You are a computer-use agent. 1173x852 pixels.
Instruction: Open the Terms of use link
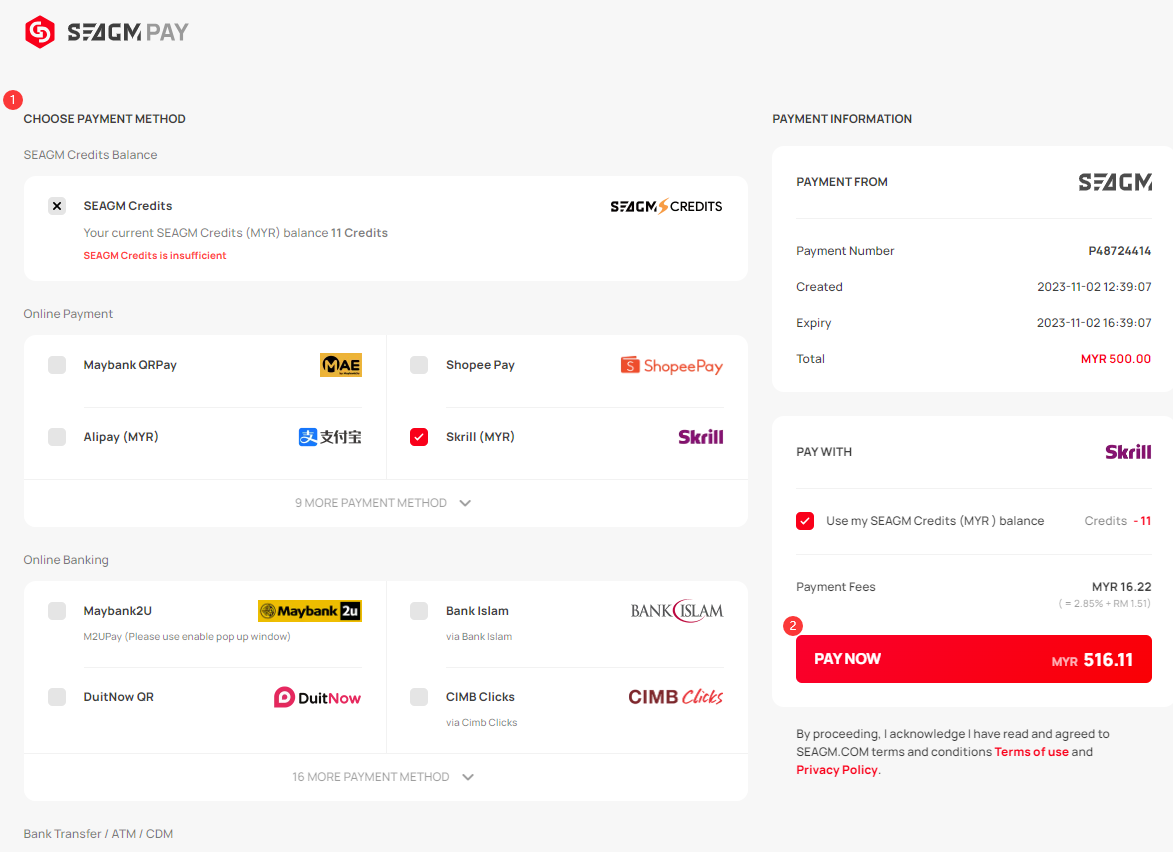point(1032,752)
